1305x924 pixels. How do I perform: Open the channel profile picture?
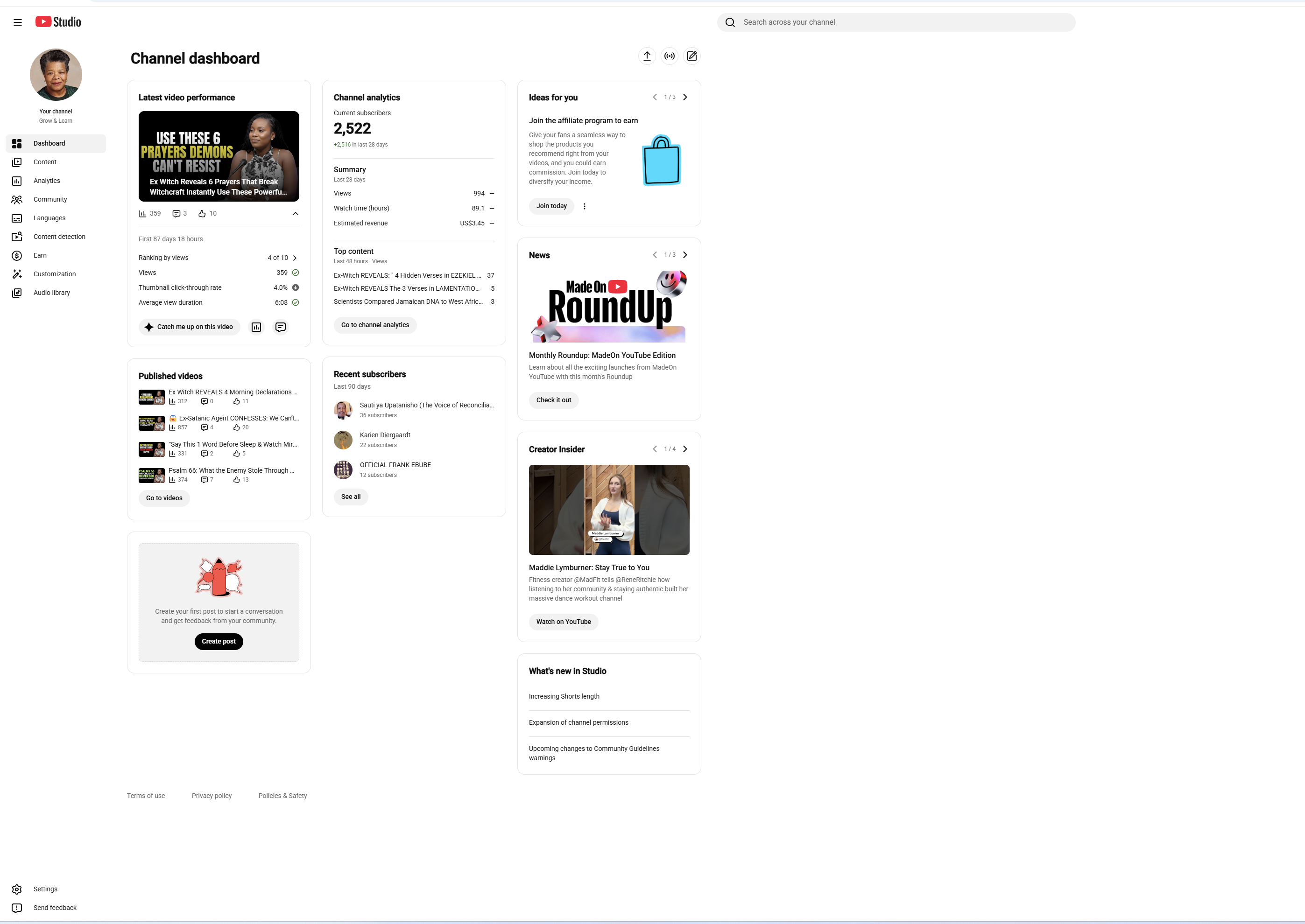coord(56,75)
